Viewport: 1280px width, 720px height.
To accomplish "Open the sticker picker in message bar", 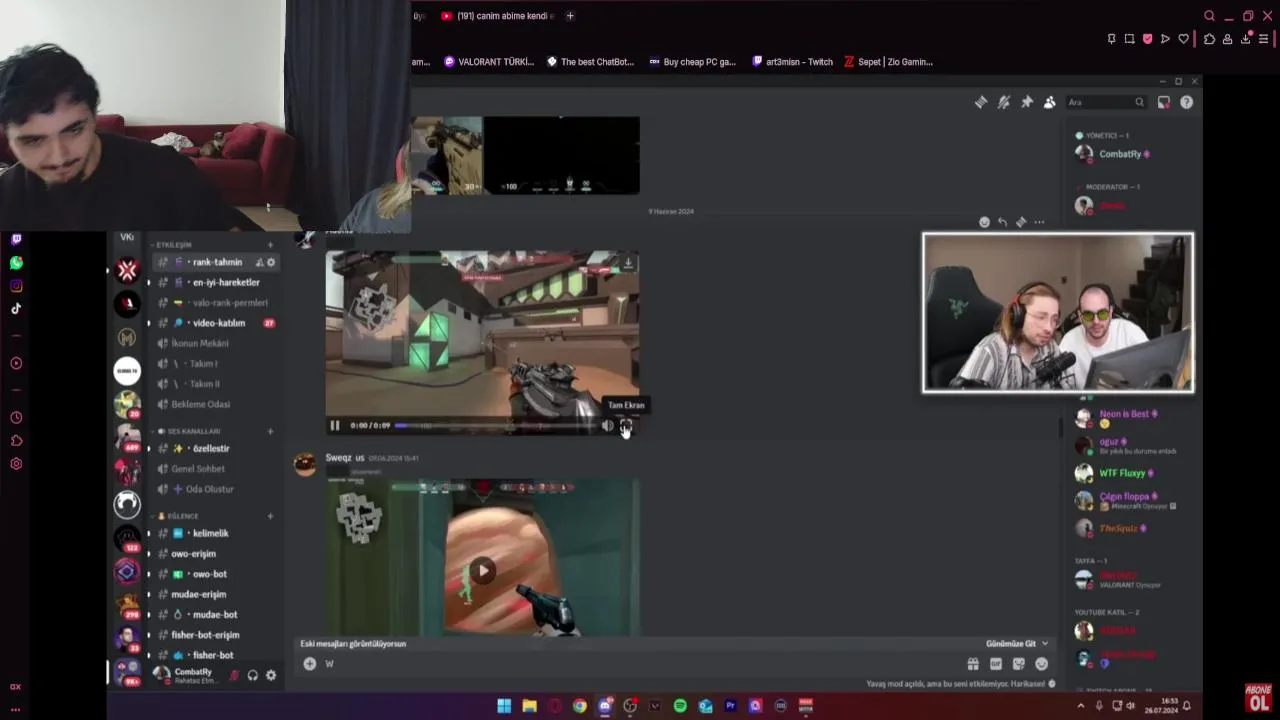I will point(1019,664).
